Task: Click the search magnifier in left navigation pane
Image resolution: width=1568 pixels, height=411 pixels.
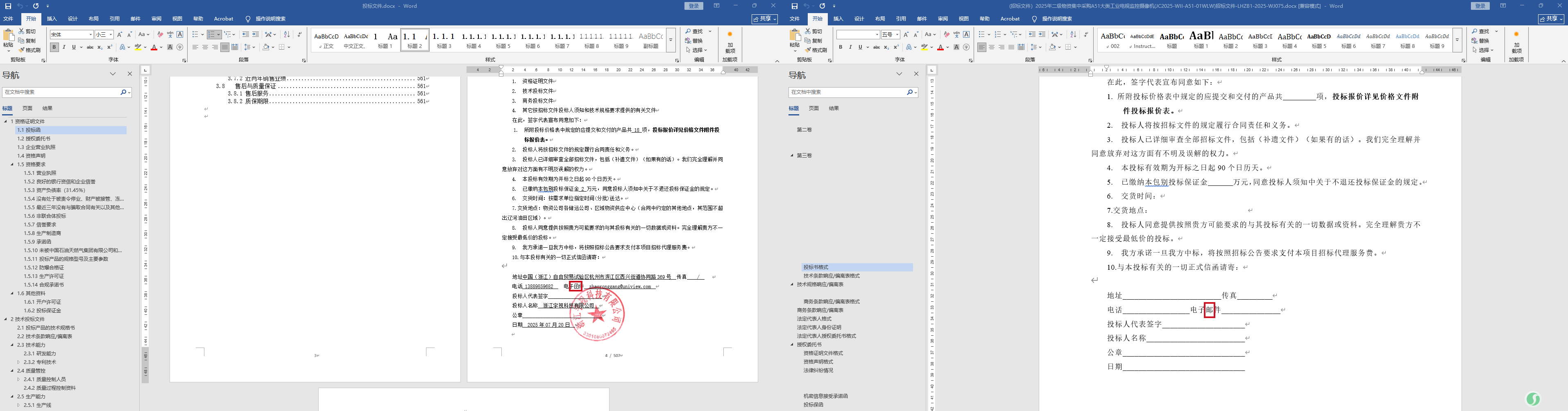Action: click(x=123, y=93)
